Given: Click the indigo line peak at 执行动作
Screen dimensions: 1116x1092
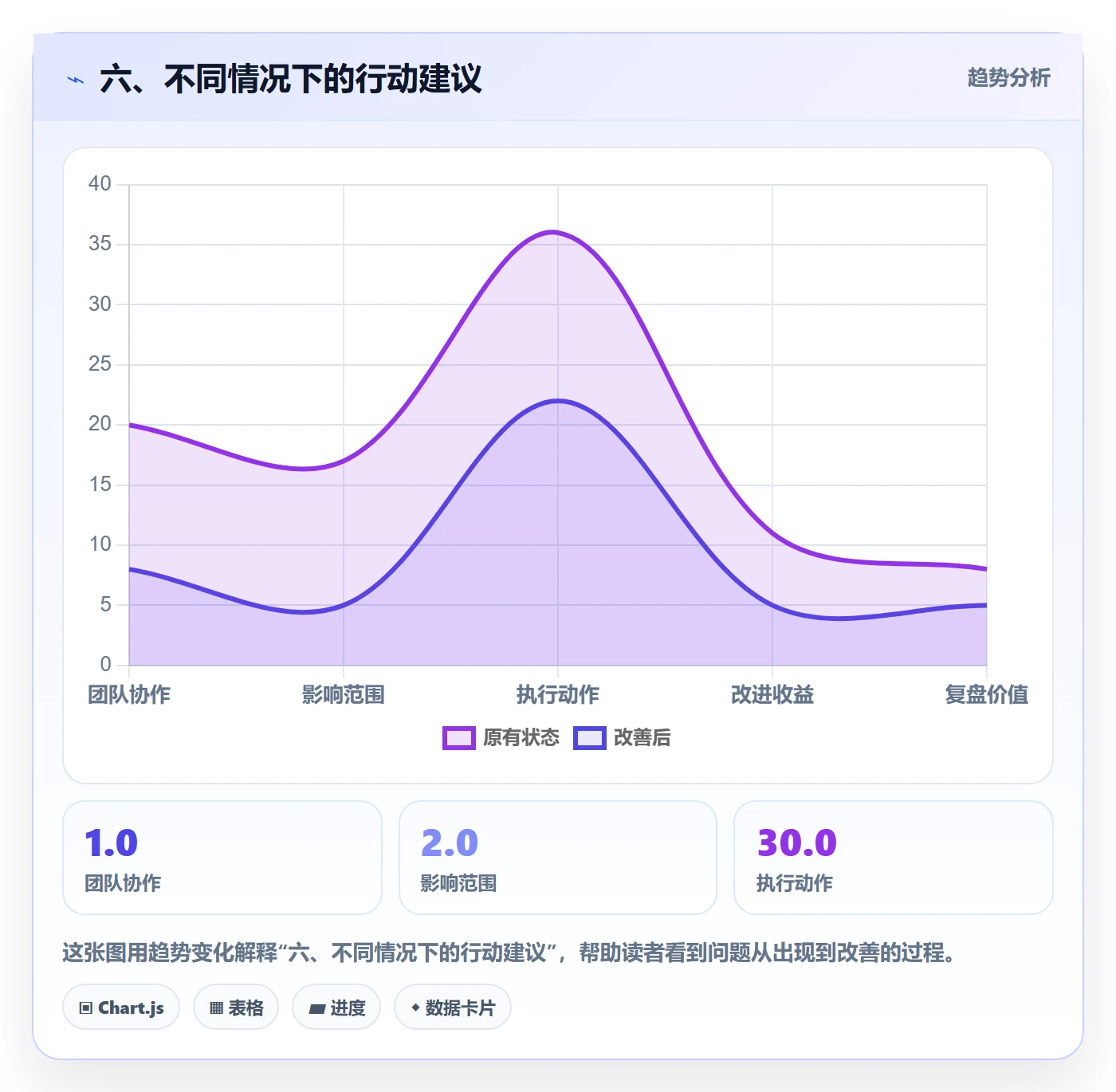Looking at the screenshot, I should coord(558,401).
